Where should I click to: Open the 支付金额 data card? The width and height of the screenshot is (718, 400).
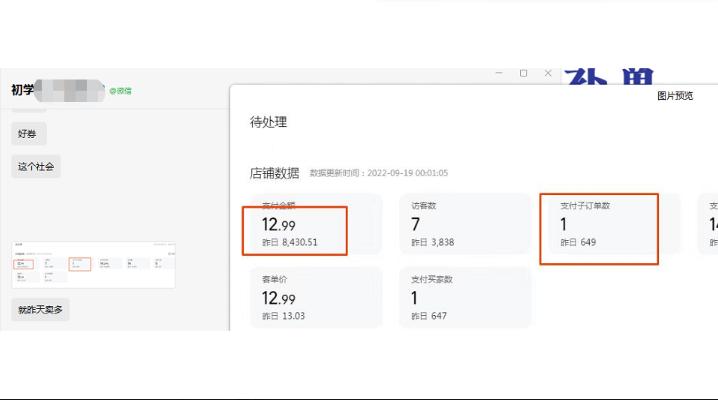(x=315, y=224)
